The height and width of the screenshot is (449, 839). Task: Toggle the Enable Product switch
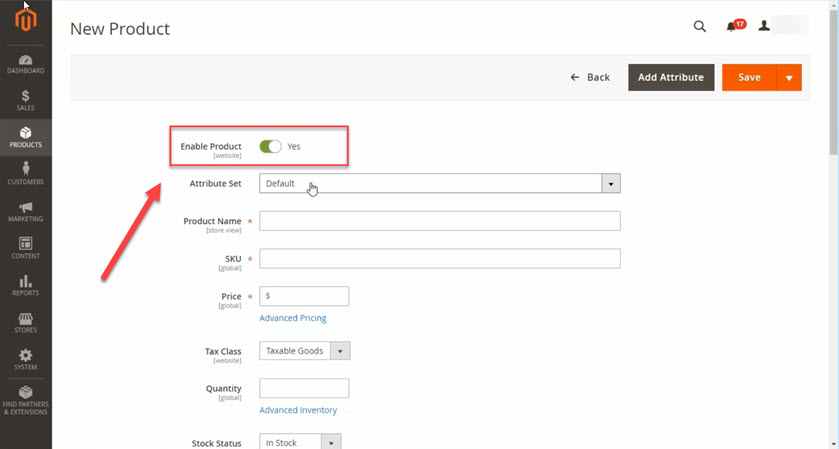tap(270, 147)
